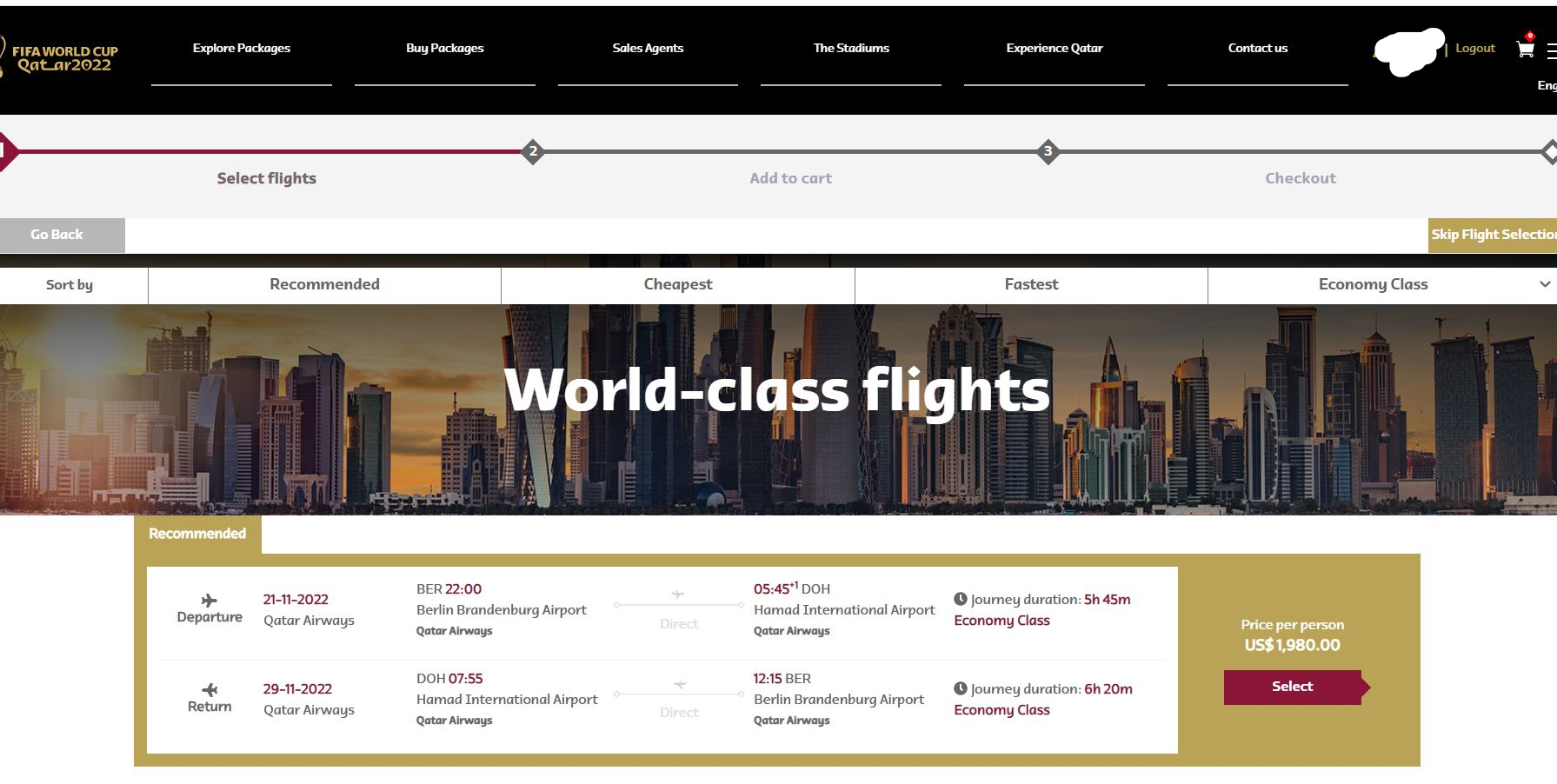Click step 2 diamond marker
Image resolution: width=1557 pixels, height=784 pixels.
click(x=533, y=151)
